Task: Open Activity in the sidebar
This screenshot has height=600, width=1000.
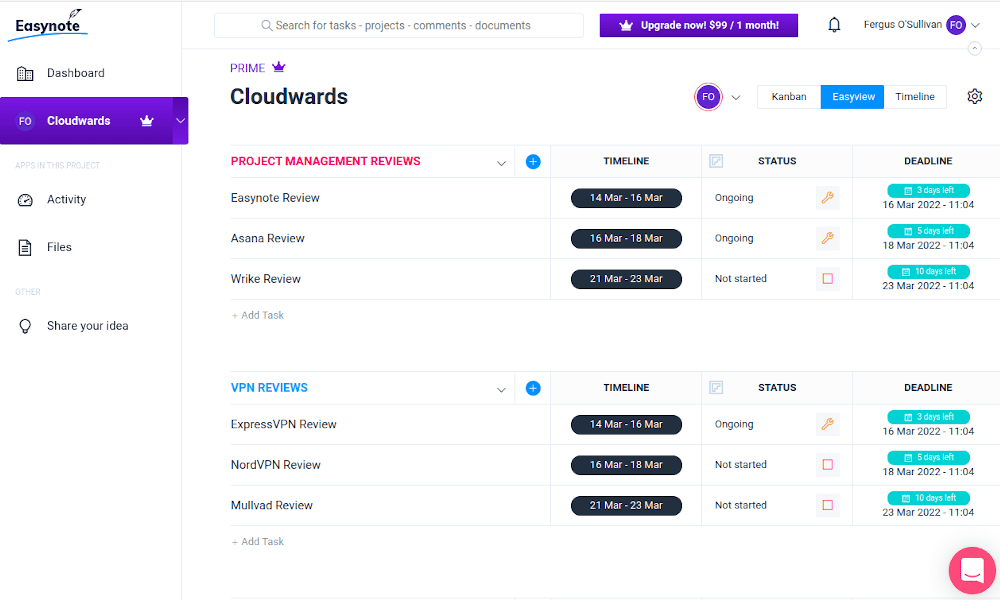Action: 52,200
